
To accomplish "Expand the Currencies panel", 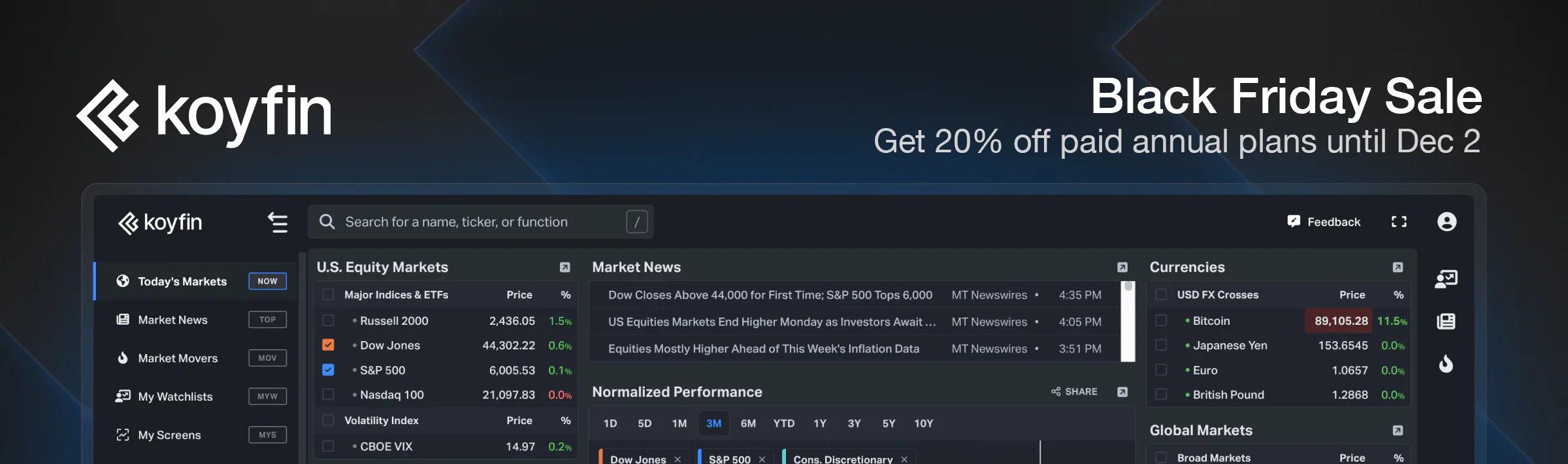I will tap(1397, 267).
